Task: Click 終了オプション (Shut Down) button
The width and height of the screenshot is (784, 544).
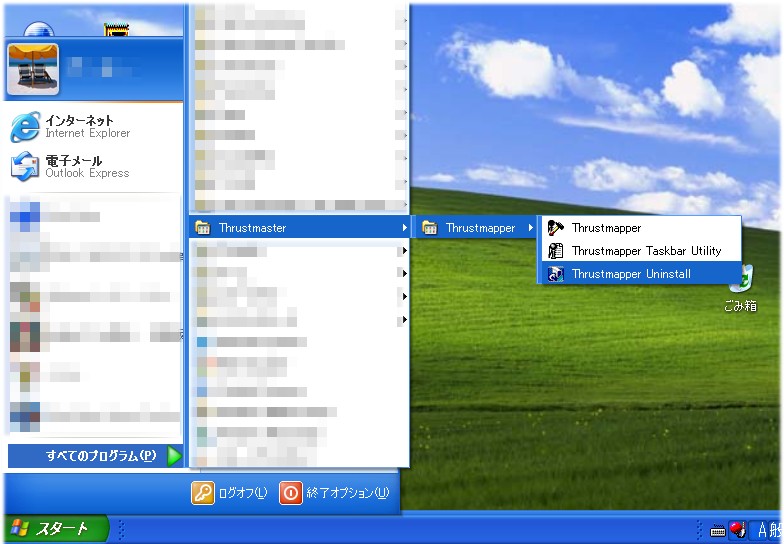Action: (x=334, y=493)
